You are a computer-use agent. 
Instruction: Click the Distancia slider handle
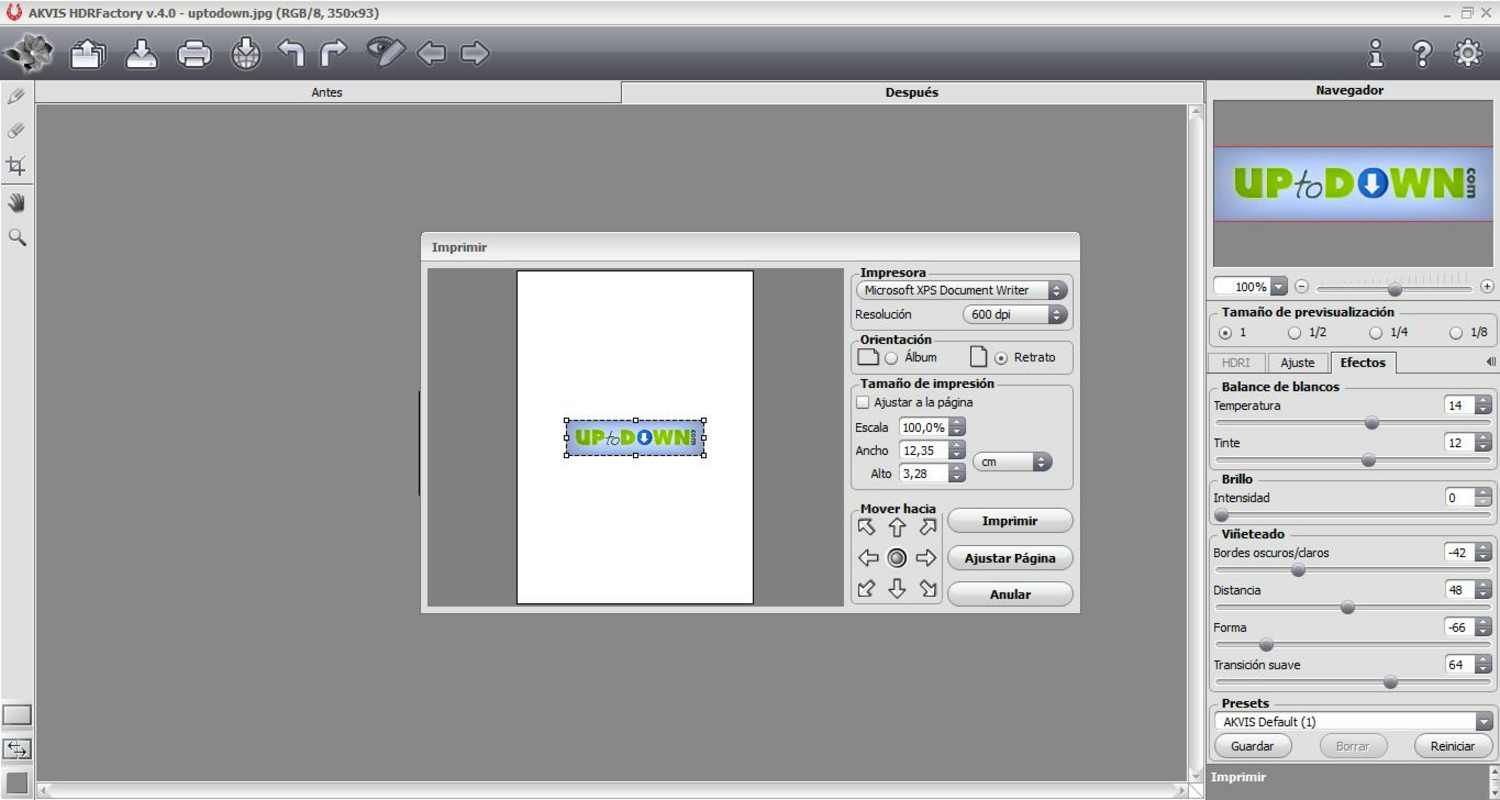pyautogui.click(x=1347, y=607)
